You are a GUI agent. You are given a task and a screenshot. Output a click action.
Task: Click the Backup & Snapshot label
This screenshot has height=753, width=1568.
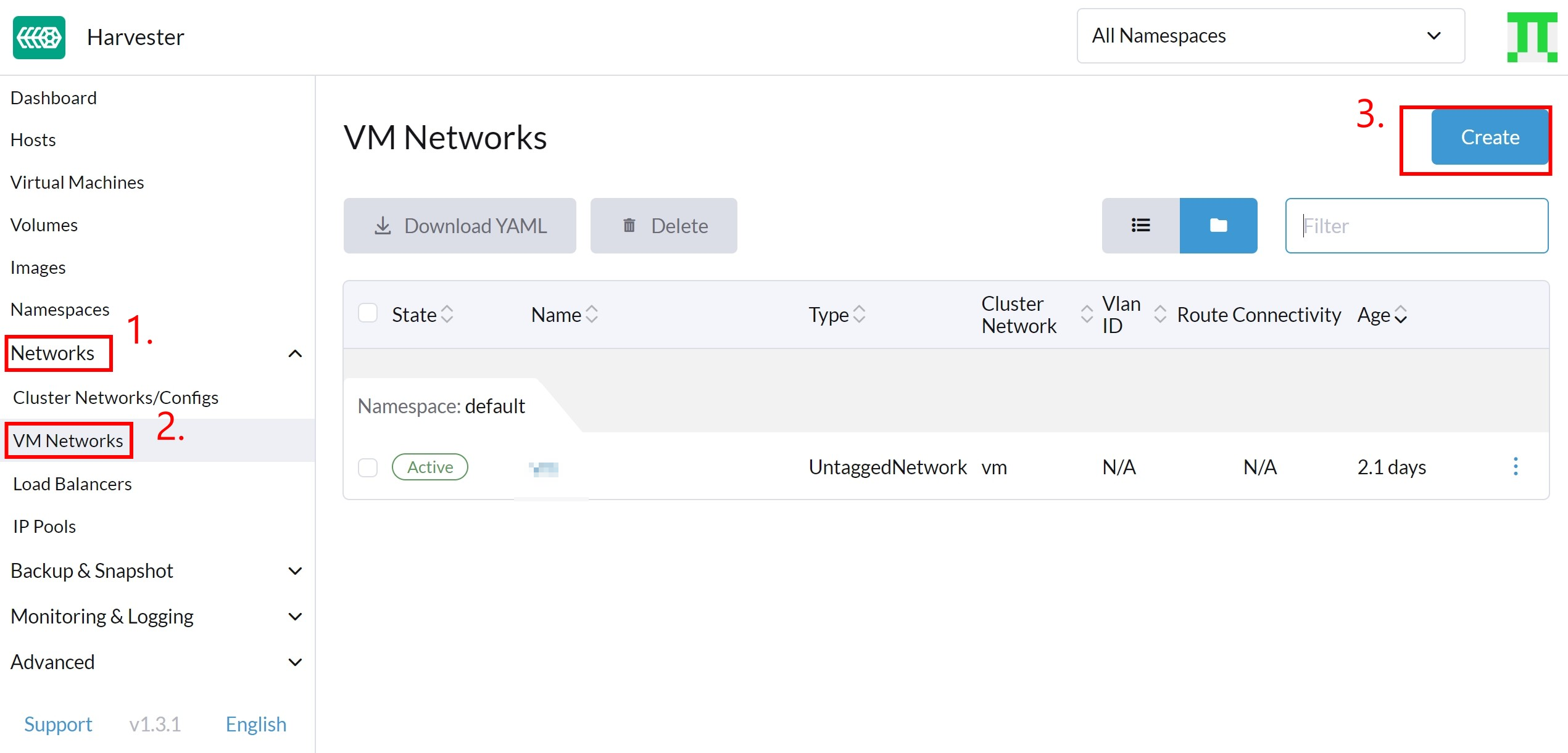tap(92, 571)
